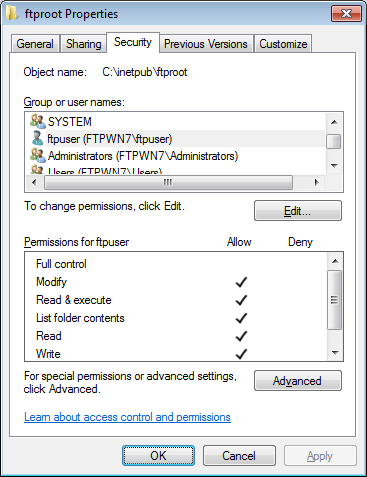Follow Learn about access control link
Screen dimensions: 367x477
(x=127, y=417)
